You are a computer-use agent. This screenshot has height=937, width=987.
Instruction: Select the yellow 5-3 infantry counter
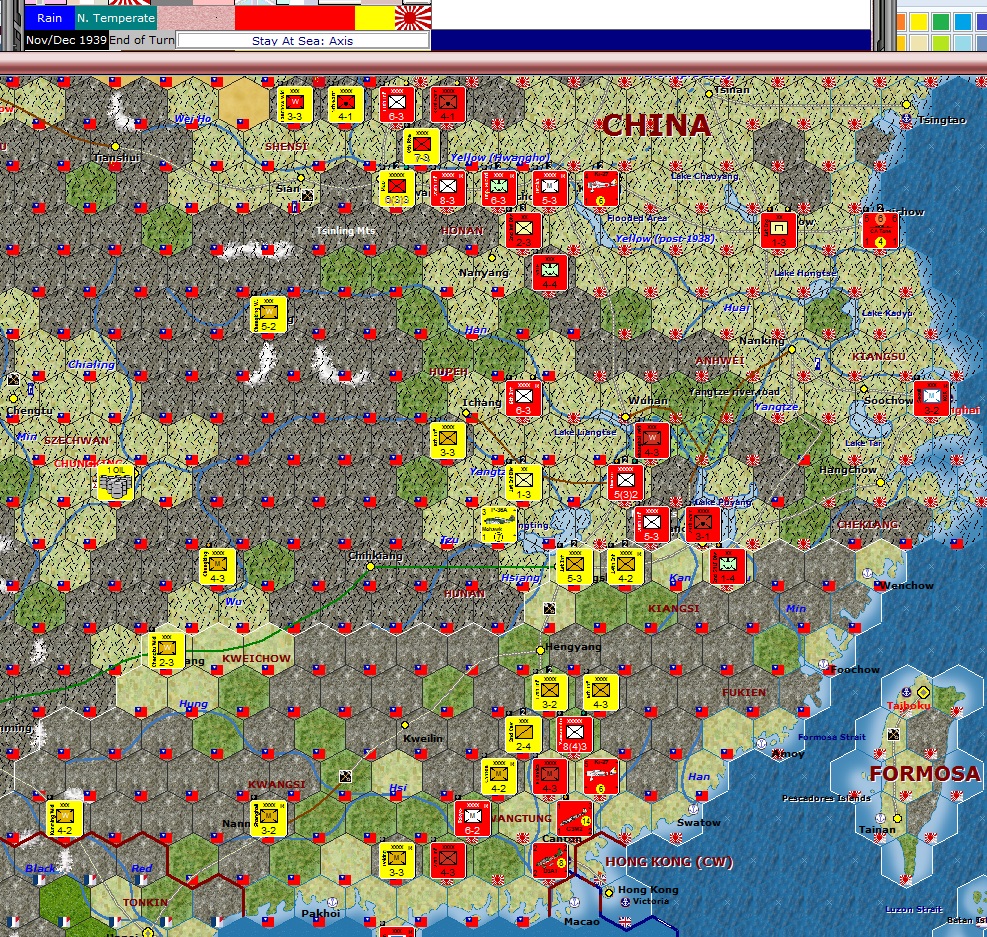[x=575, y=566]
